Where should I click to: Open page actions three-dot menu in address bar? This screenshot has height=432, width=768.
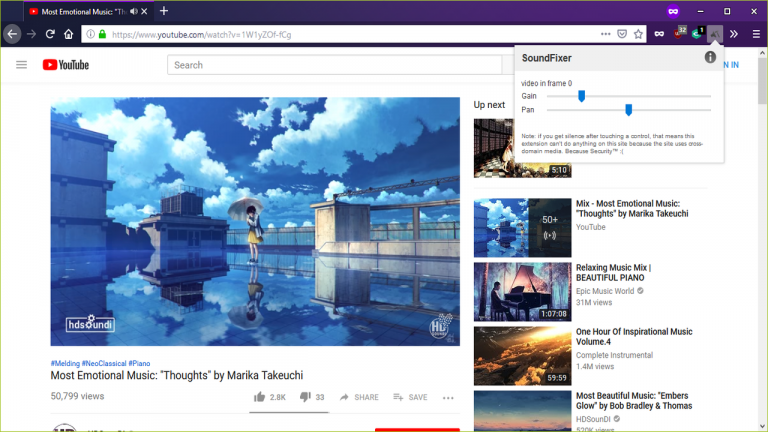click(605, 34)
